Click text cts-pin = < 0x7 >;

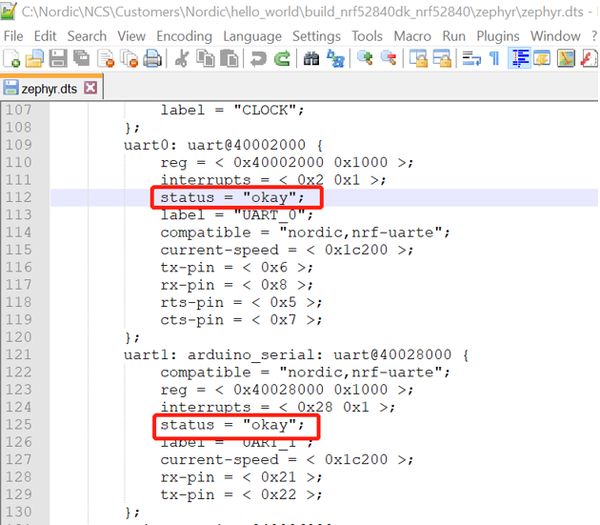pyautogui.click(x=241, y=320)
